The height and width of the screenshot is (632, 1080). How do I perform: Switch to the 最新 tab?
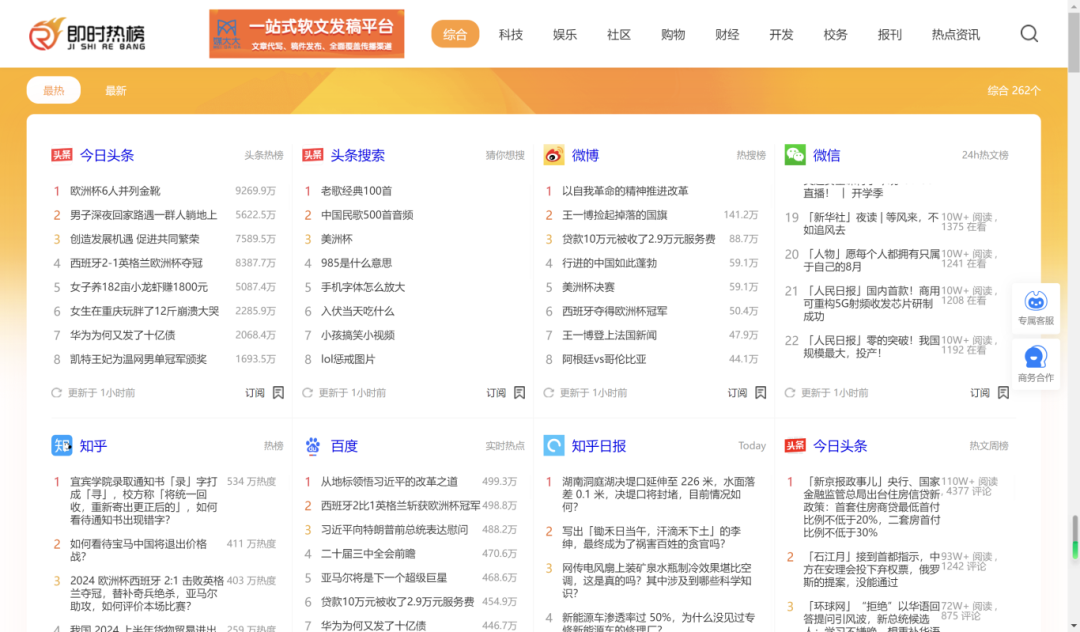coord(116,91)
